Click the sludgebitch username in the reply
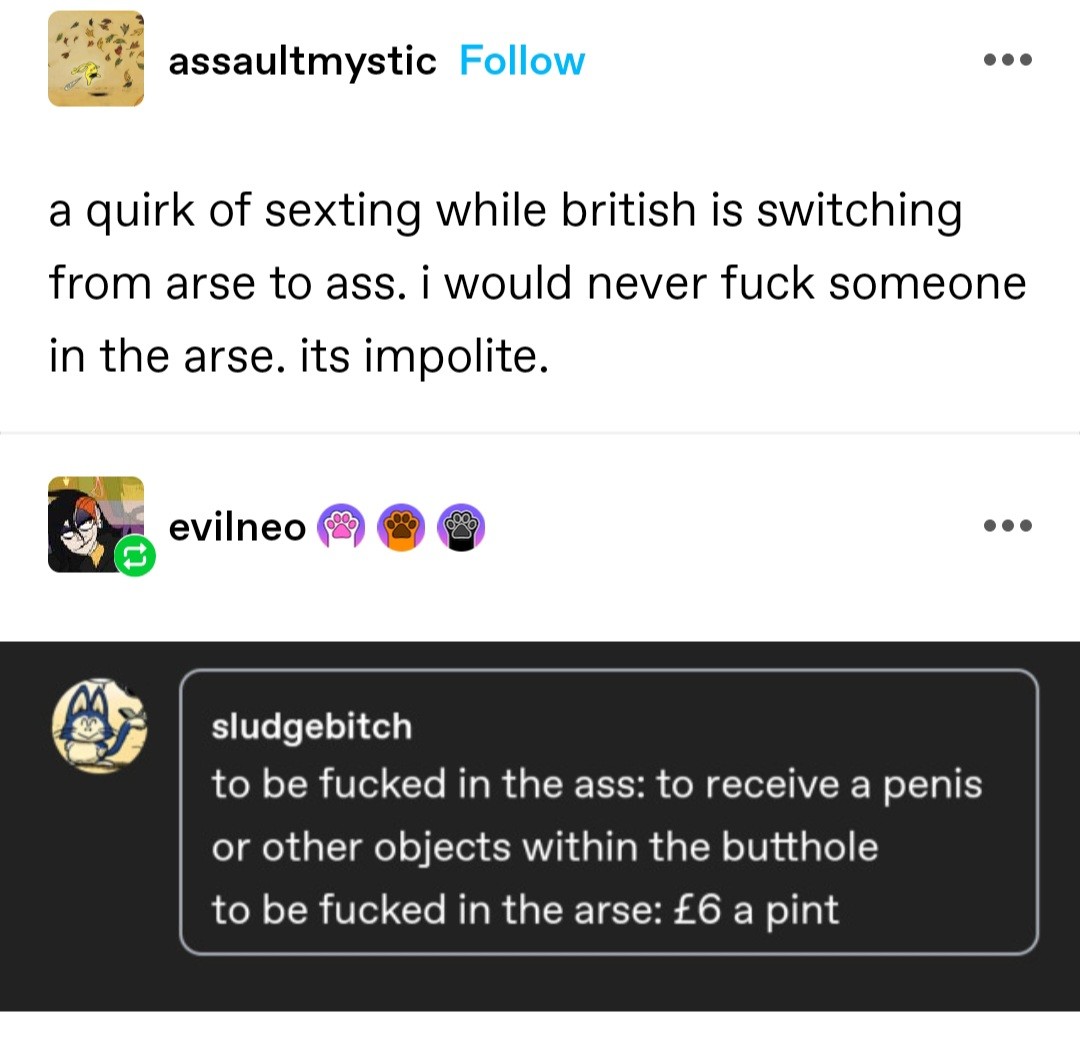Viewport: 1080px width, 1052px height. [311, 728]
